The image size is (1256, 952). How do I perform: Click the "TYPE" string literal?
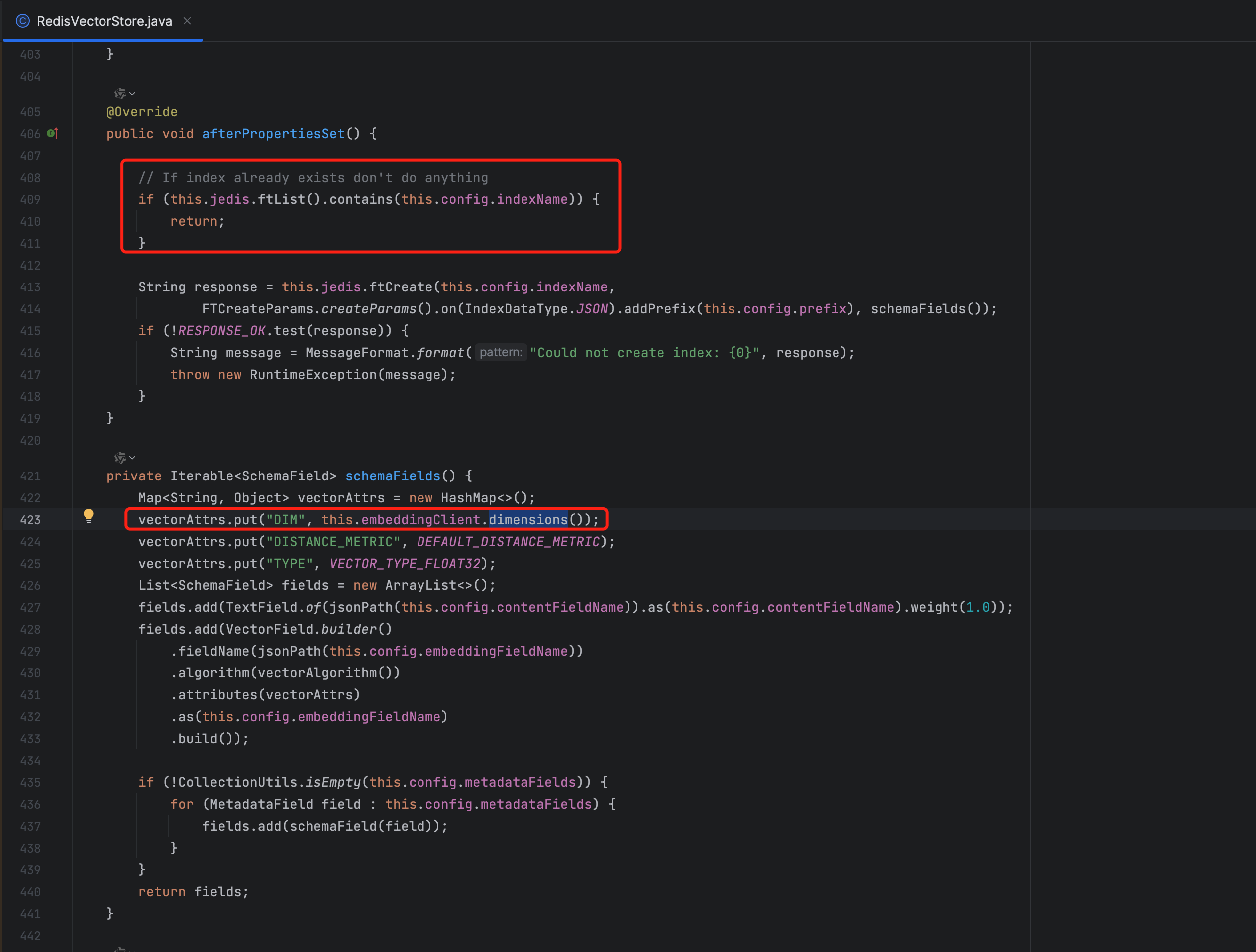point(290,564)
